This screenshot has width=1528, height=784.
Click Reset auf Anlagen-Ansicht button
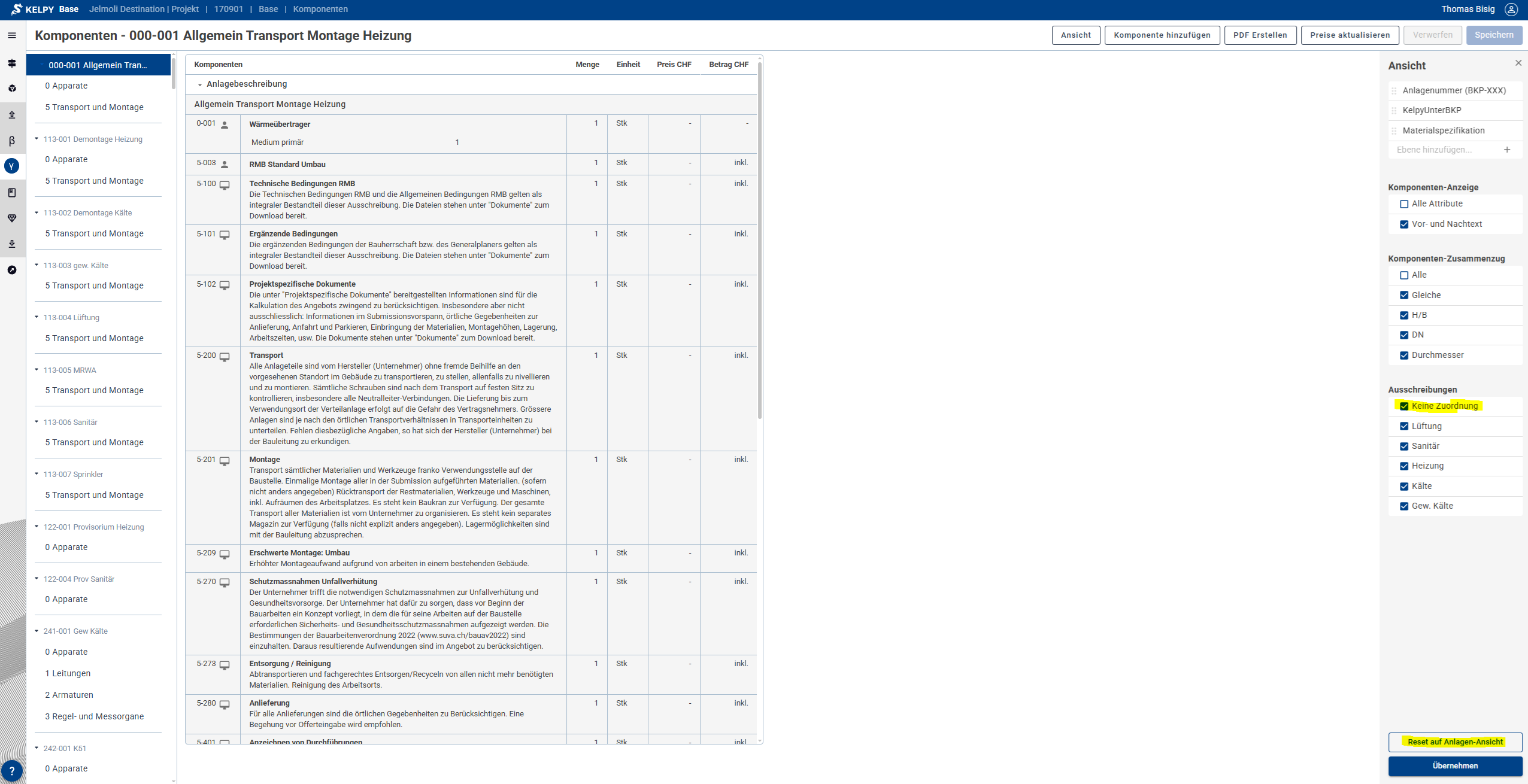[x=1455, y=742]
